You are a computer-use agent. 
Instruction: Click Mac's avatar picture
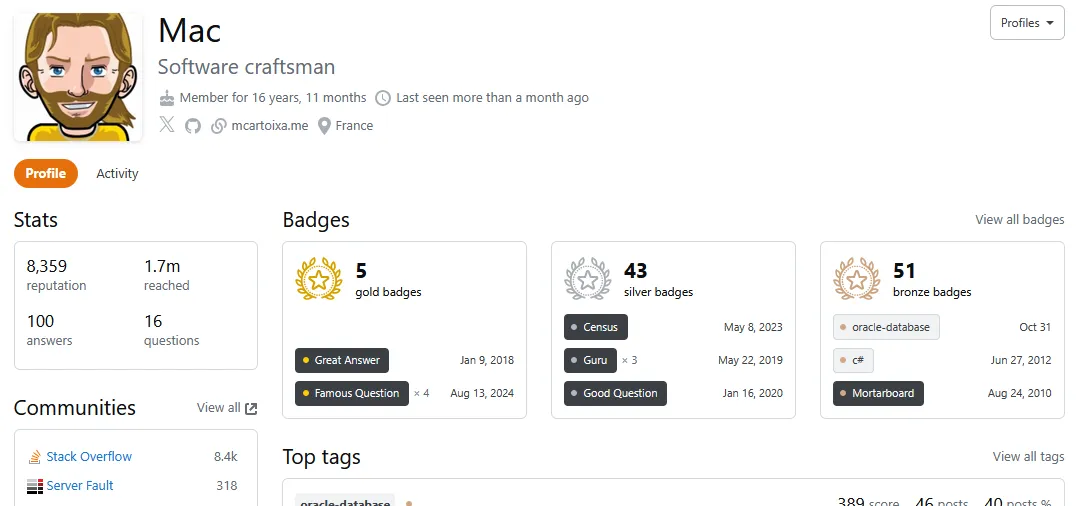78,77
